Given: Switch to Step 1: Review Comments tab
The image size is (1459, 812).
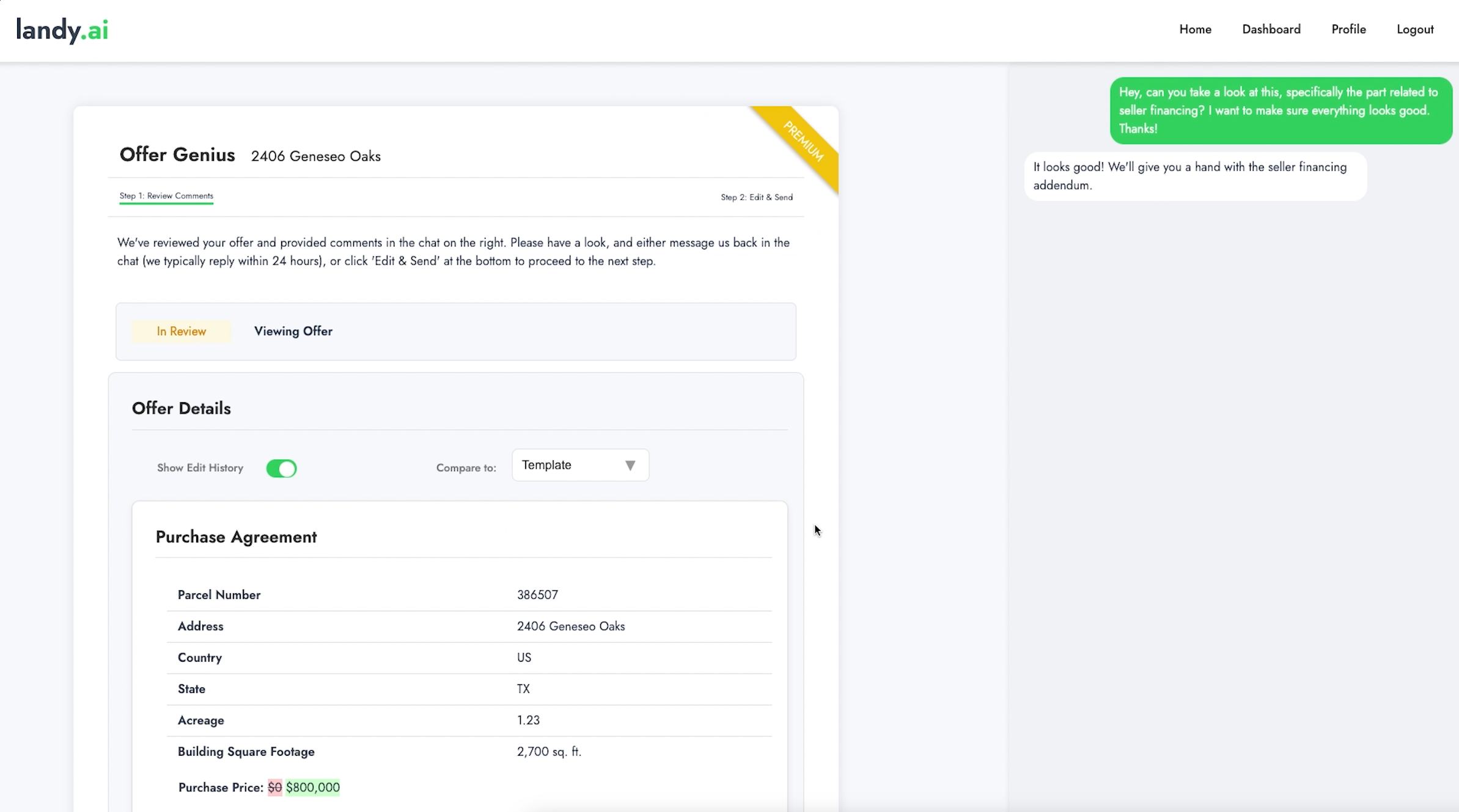Looking at the screenshot, I should [x=166, y=196].
